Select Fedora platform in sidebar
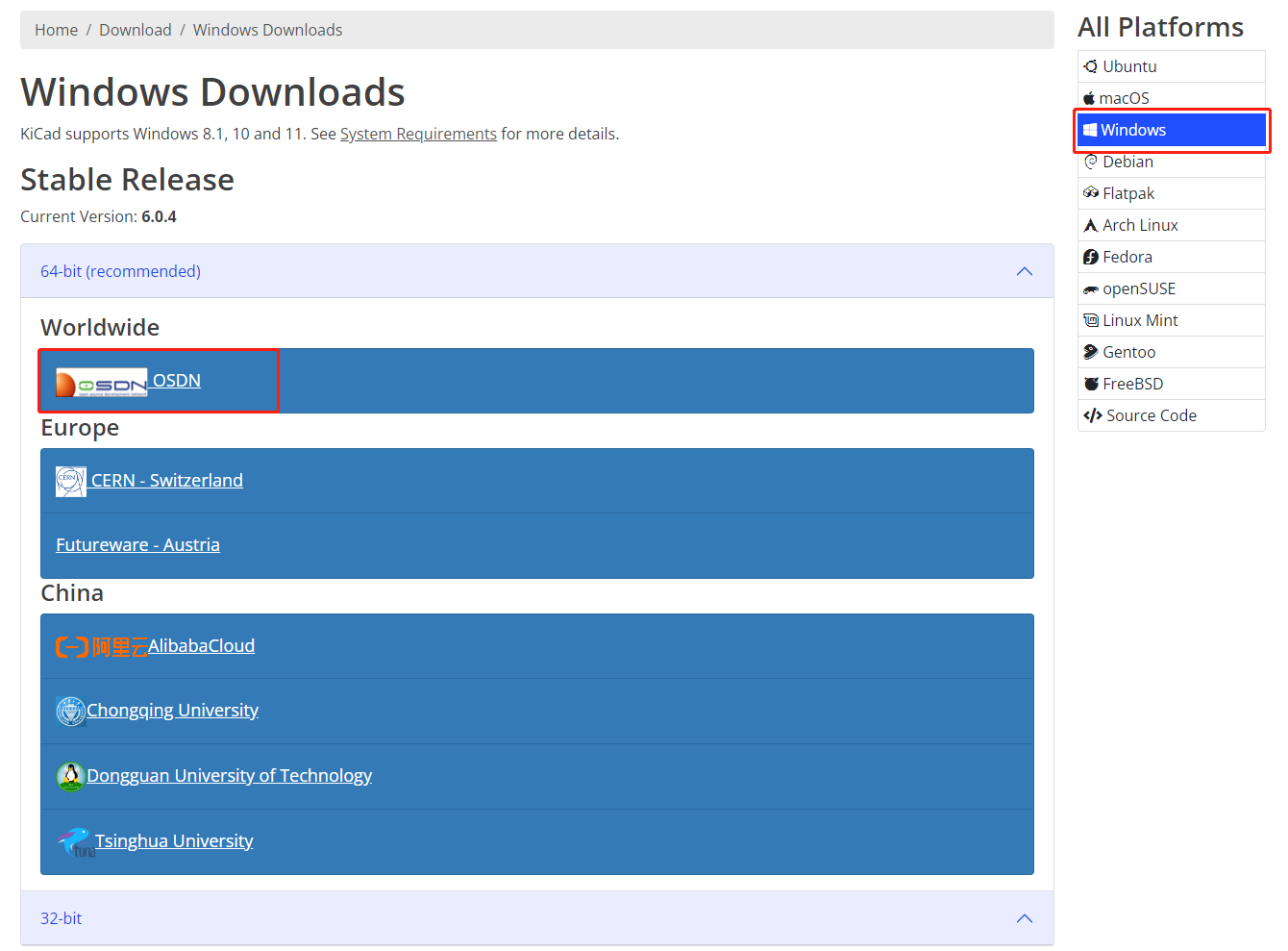1288x951 pixels. click(x=1171, y=257)
